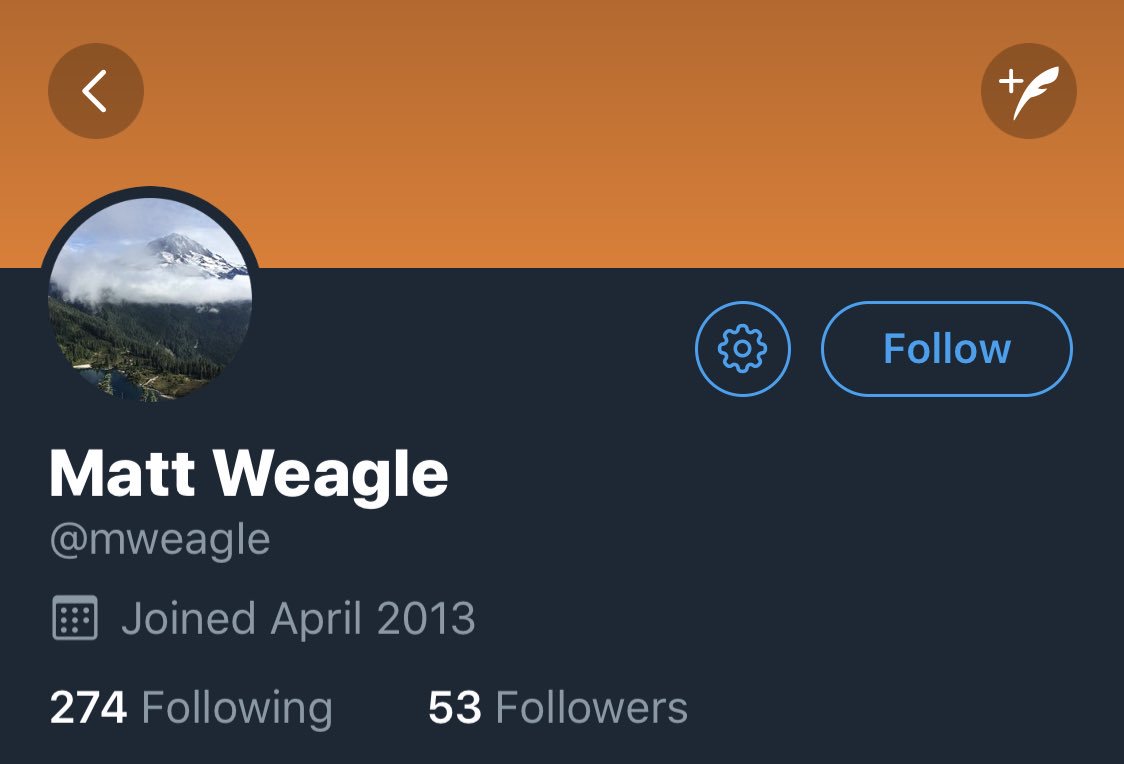This screenshot has height=764, width=1124.
Task: Open the gear options beside Follow
Action: click(x=743, y=349)
